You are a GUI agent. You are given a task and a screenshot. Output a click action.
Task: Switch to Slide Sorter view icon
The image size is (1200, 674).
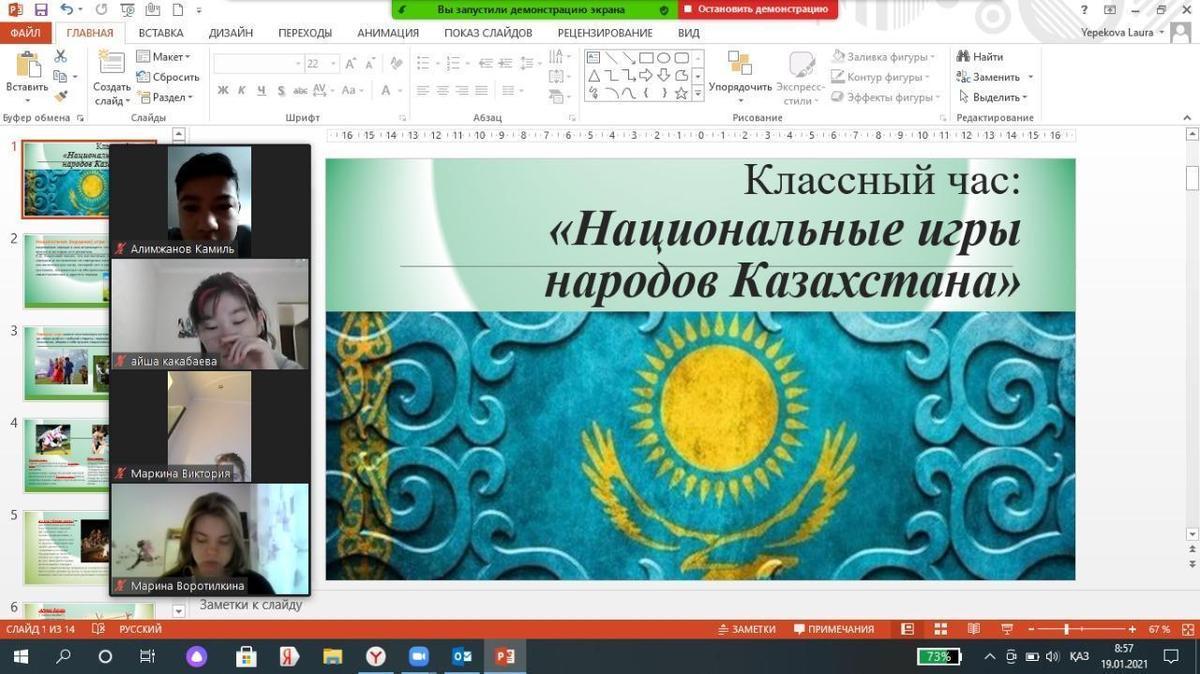[941, 630]
